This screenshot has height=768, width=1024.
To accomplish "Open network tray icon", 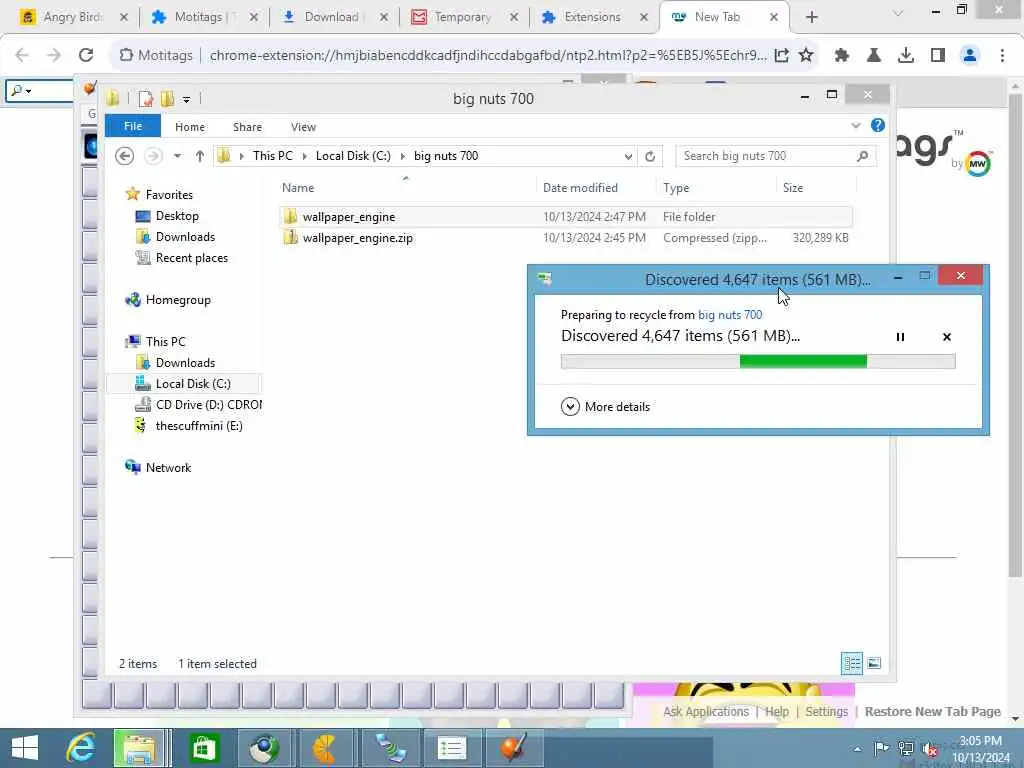I will pyautogui.click(x=905, y=748).
